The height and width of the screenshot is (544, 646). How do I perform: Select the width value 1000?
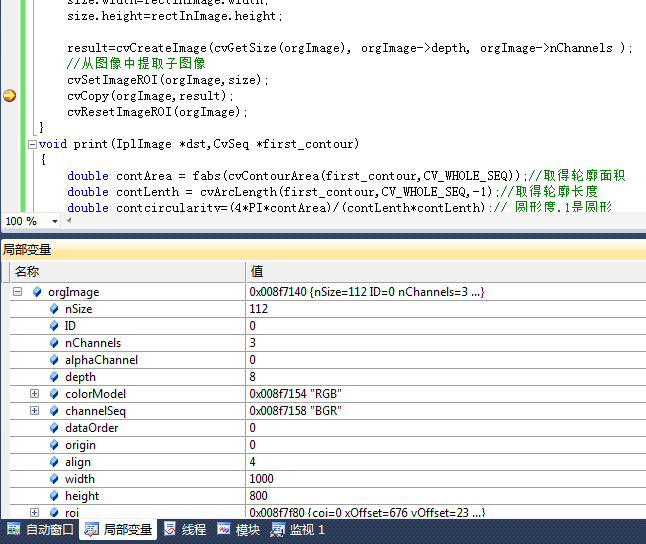point(261,478)
